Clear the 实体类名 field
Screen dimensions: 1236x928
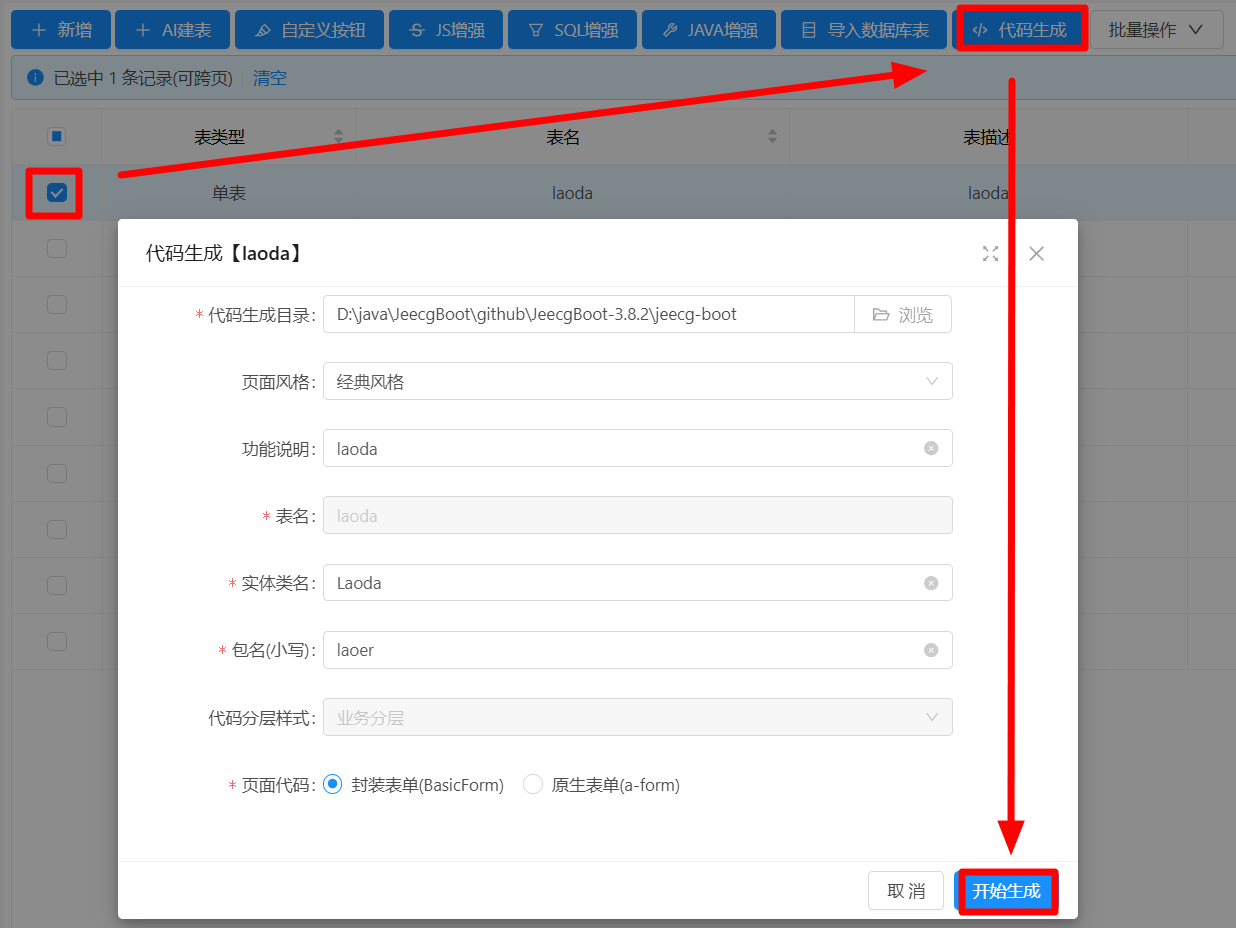pos(931,582)
